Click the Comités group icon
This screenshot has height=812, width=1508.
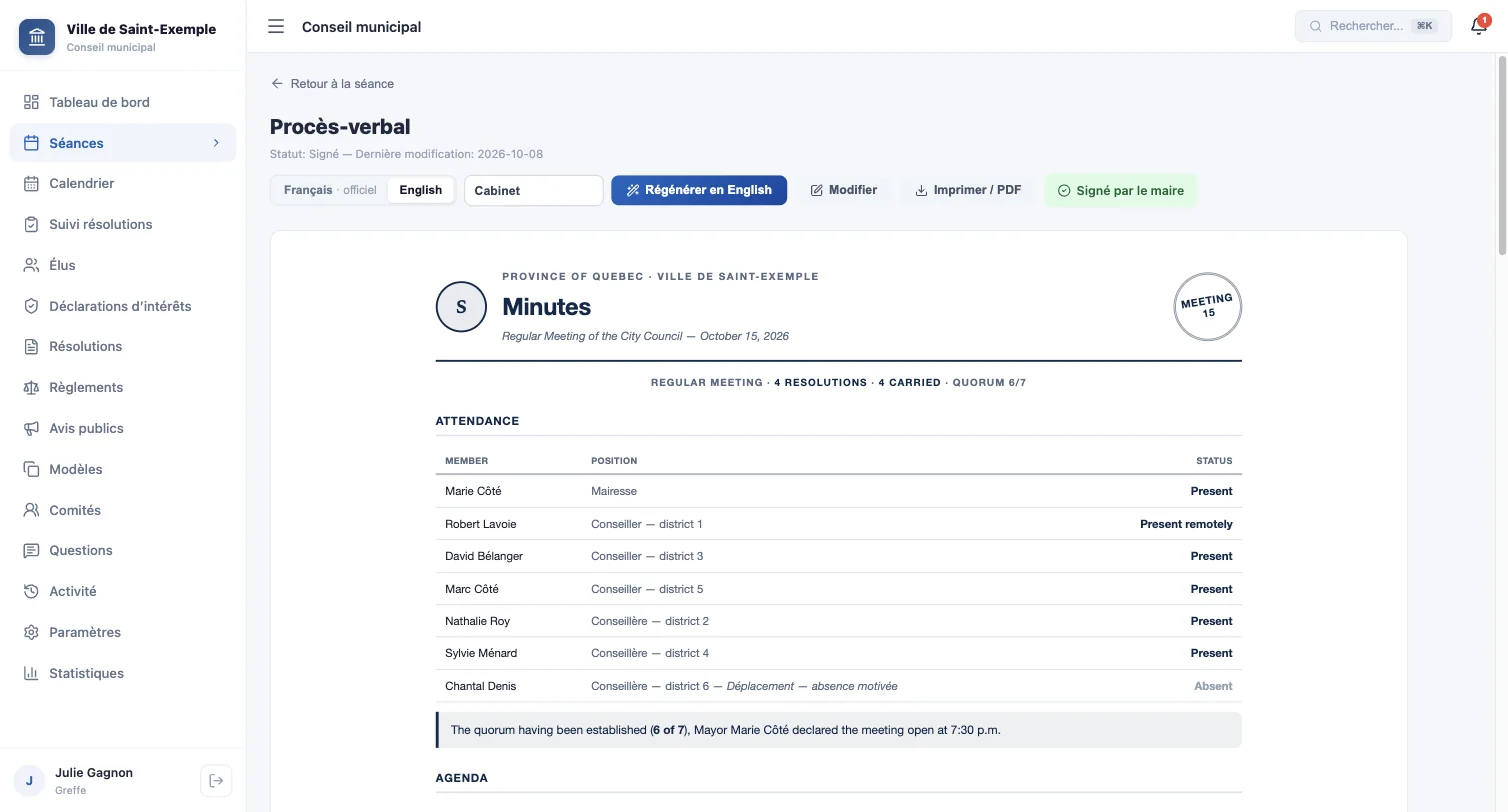click(31, 510)
